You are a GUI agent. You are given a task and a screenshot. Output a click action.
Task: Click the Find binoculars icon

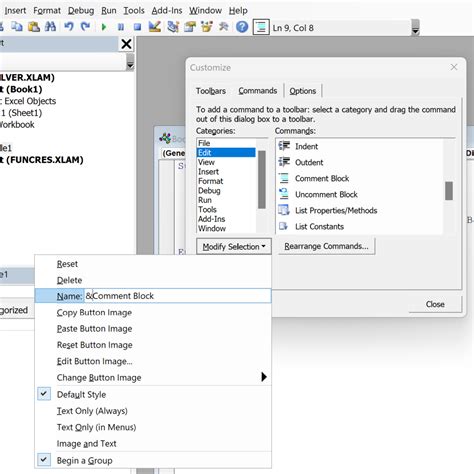[50, 27]
